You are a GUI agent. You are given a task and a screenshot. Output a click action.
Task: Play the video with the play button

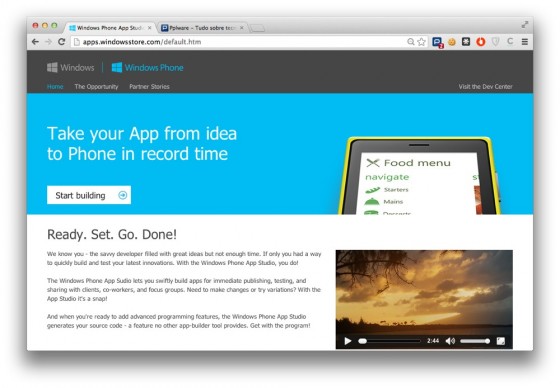[348, 341]
